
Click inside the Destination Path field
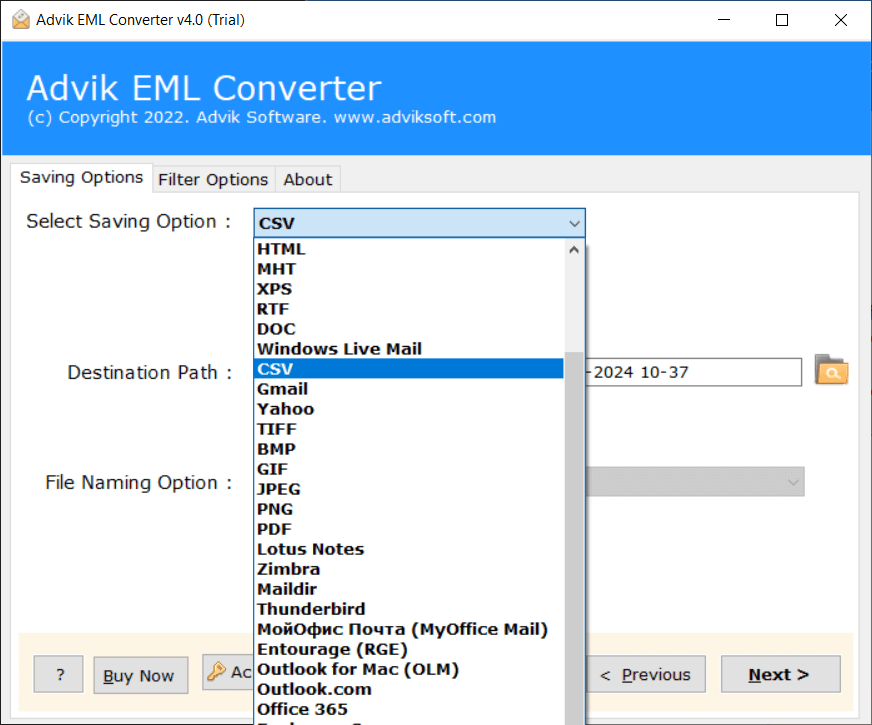click(693, 372)
